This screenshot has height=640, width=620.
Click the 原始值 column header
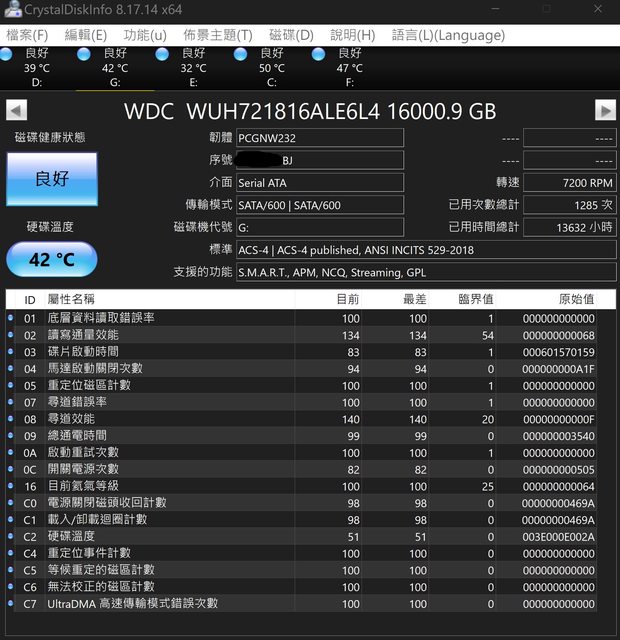[x=575, y=299]
